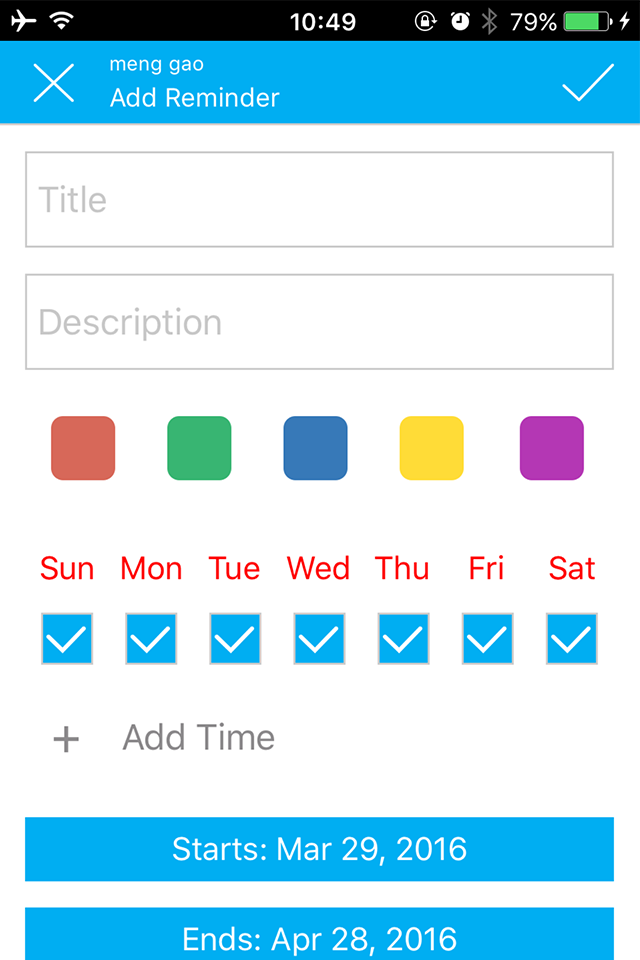Tap the battery icon in status bar
Image resolution: width=640 pixels, height=960 pixels.
tap(587, 21)
